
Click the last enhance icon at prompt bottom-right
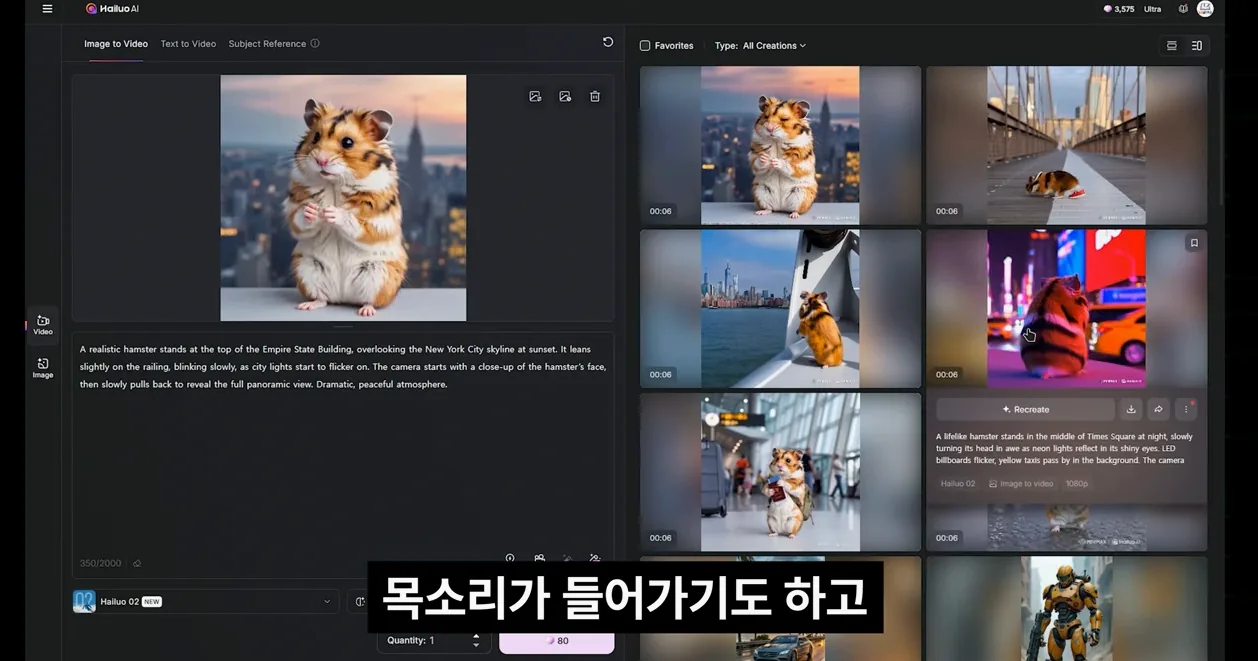click(595, 559)
